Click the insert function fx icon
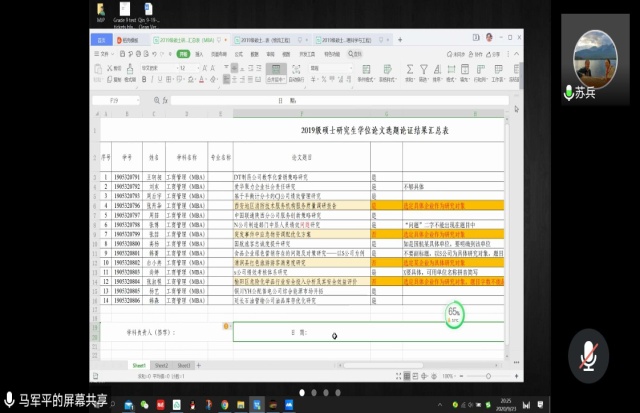 pos(163,100)
